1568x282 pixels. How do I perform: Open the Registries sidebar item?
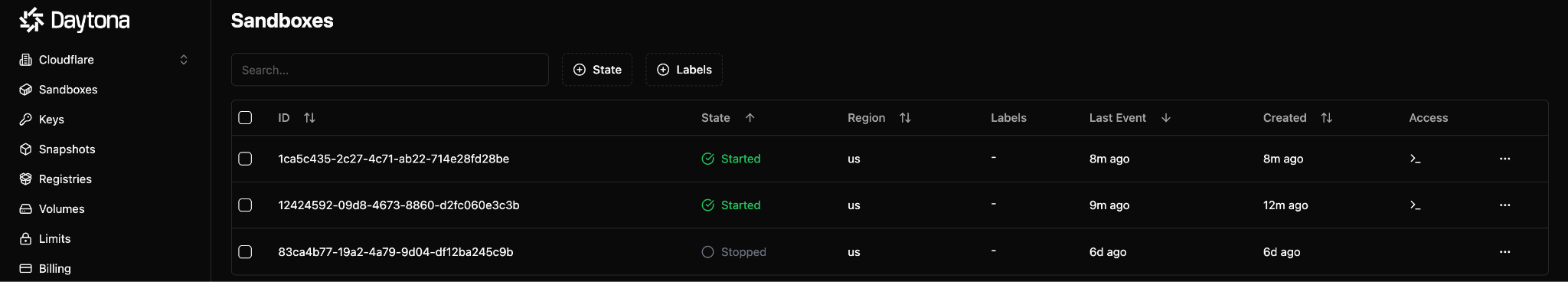point(65,179)
